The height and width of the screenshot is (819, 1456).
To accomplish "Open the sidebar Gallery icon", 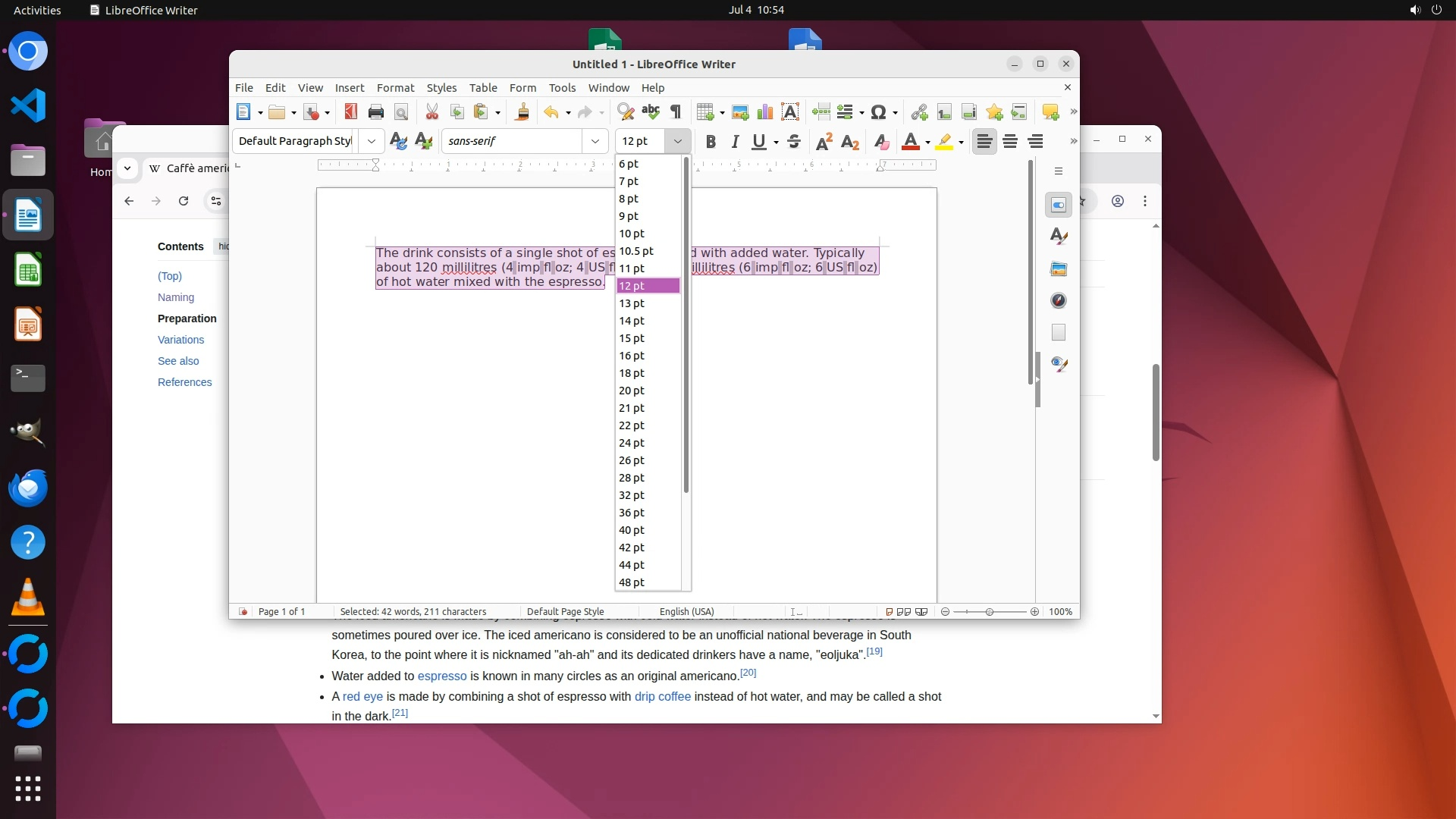I will 1059,268.
